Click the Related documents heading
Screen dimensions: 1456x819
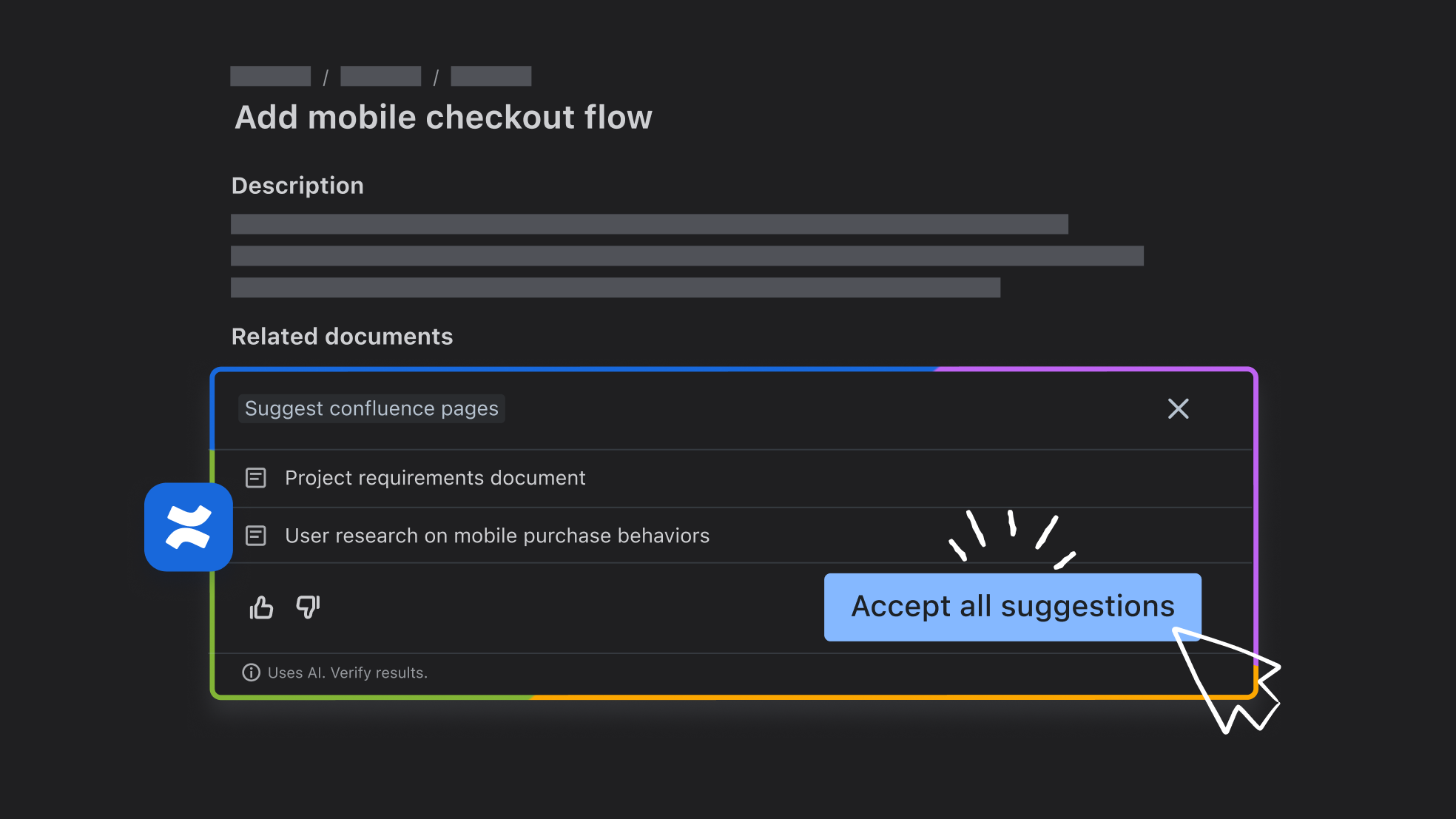342,337
